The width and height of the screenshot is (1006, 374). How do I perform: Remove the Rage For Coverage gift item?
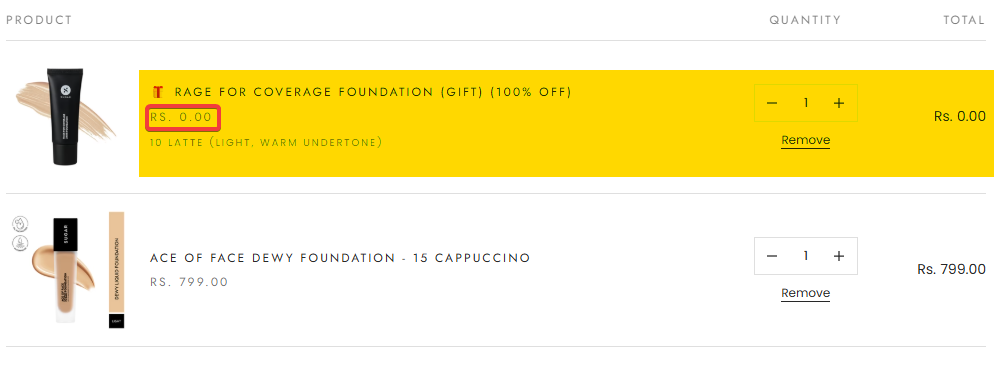pyautogui.click(x=805, y=140)
